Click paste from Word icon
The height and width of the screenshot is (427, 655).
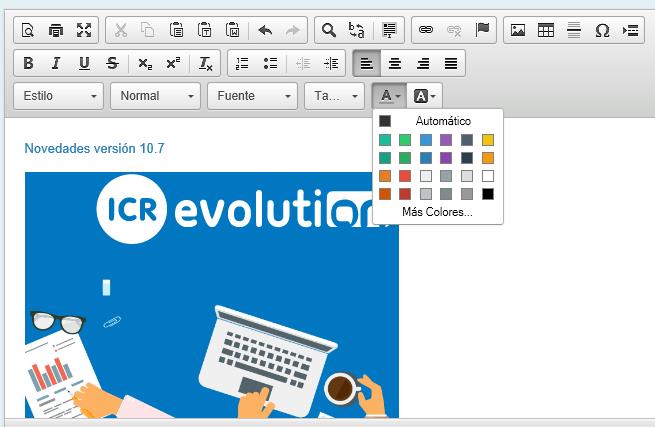(232, 30)
